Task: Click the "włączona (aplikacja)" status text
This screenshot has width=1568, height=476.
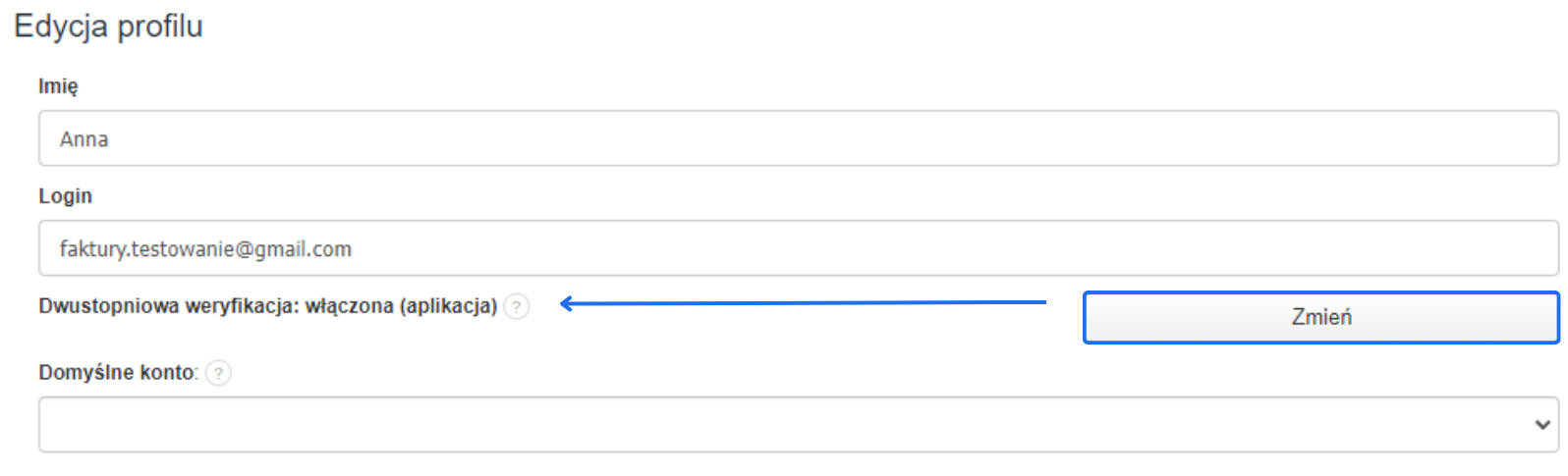Action: pos(401,306)
